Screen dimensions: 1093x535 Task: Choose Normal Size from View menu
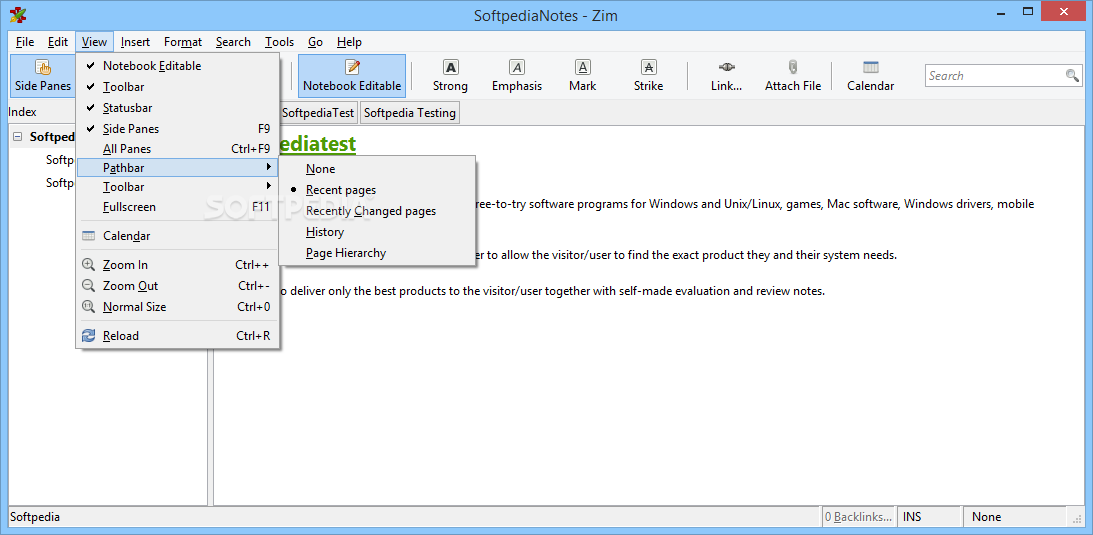(x=176, y=307)
